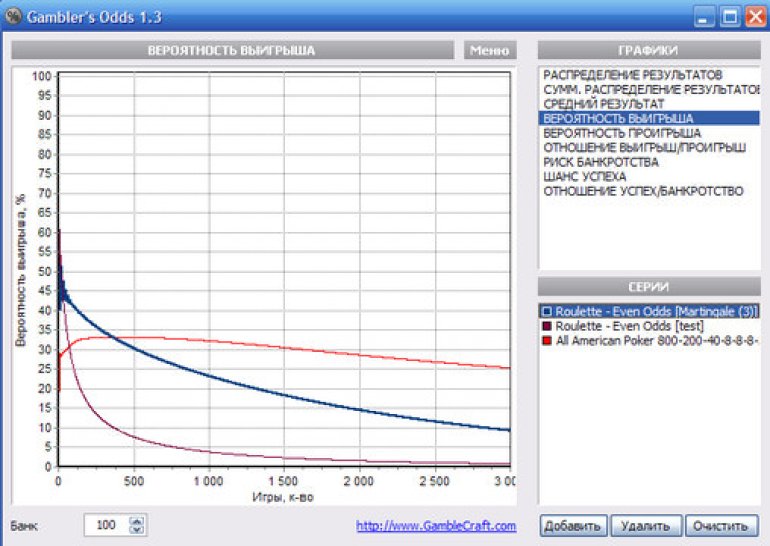Choose ВЕРОЯТНОСТЬ ПРОИГРЫША from the list
Image resolution: width=770 pixels, height=546 pixels.
coord(622,133)
